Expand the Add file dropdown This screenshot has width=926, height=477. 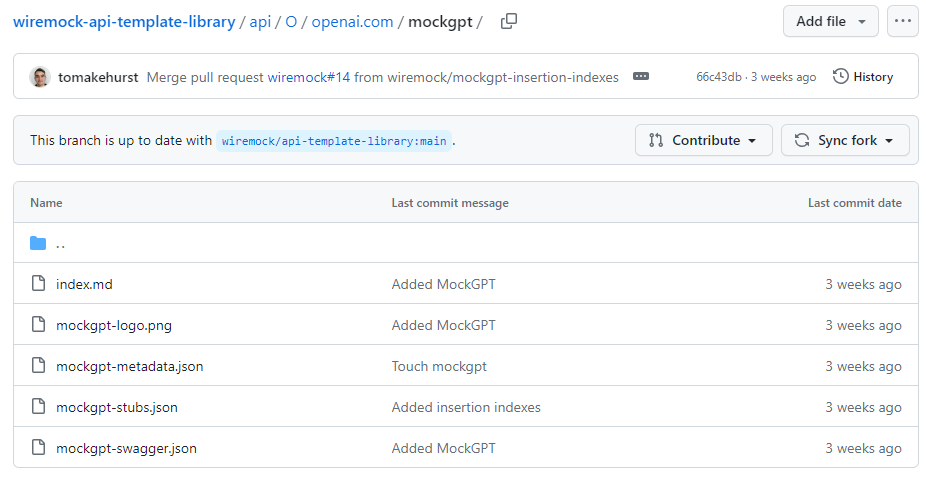(x=830, y=21)
